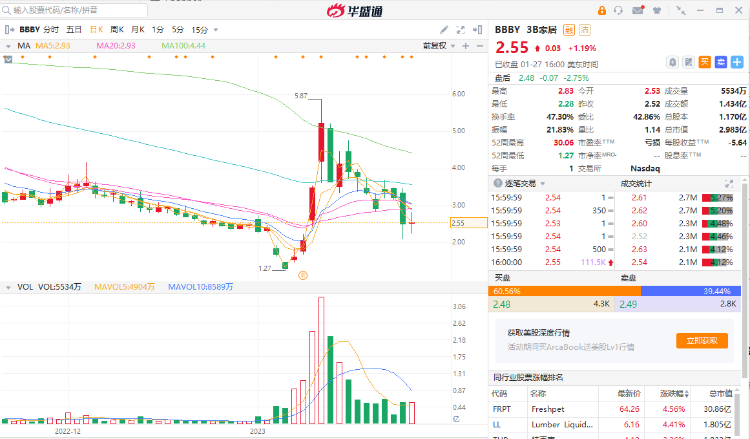Zoom out chart with minus icon

pos(480,46)
